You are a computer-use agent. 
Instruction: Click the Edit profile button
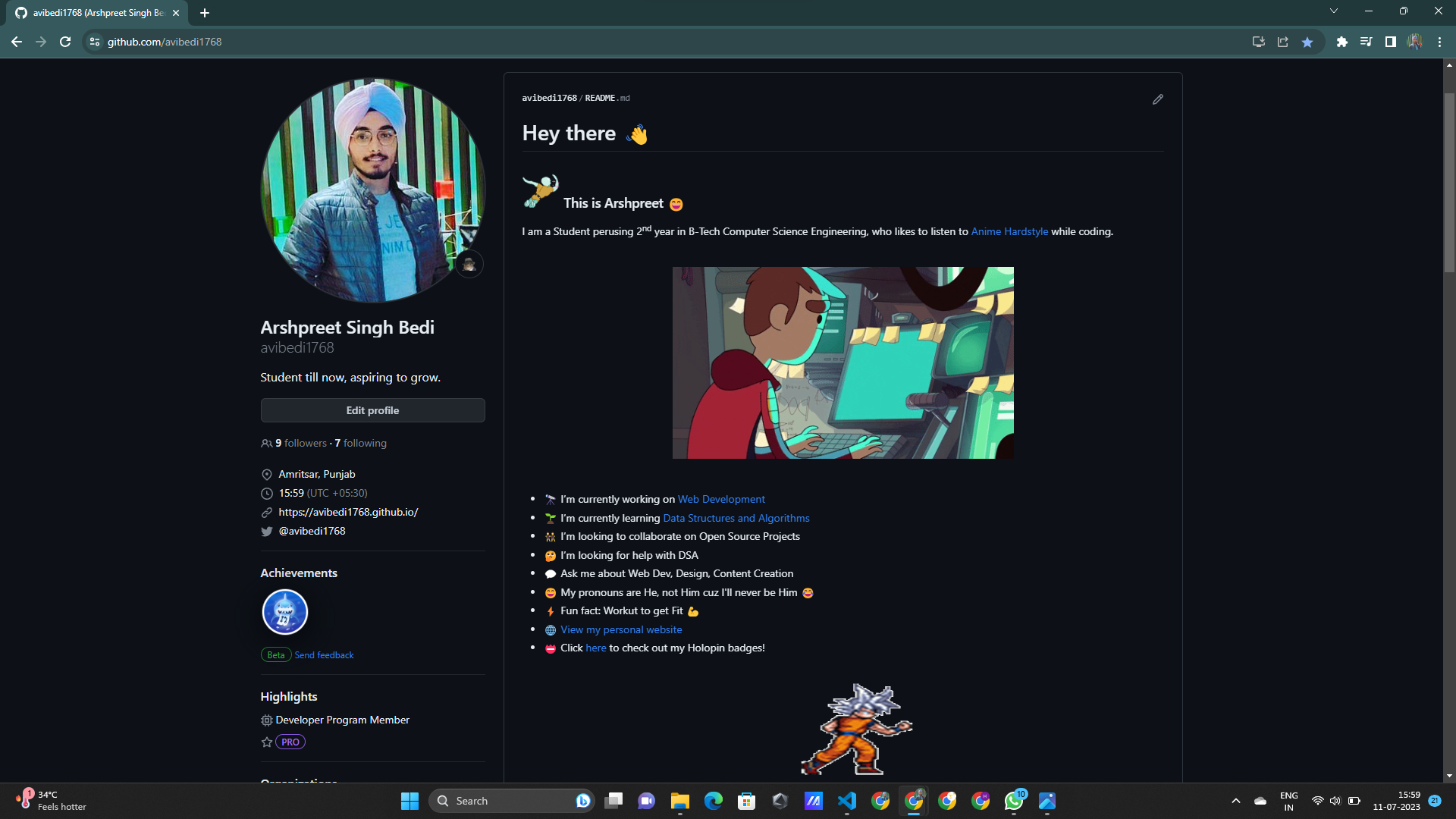(372, 410)
